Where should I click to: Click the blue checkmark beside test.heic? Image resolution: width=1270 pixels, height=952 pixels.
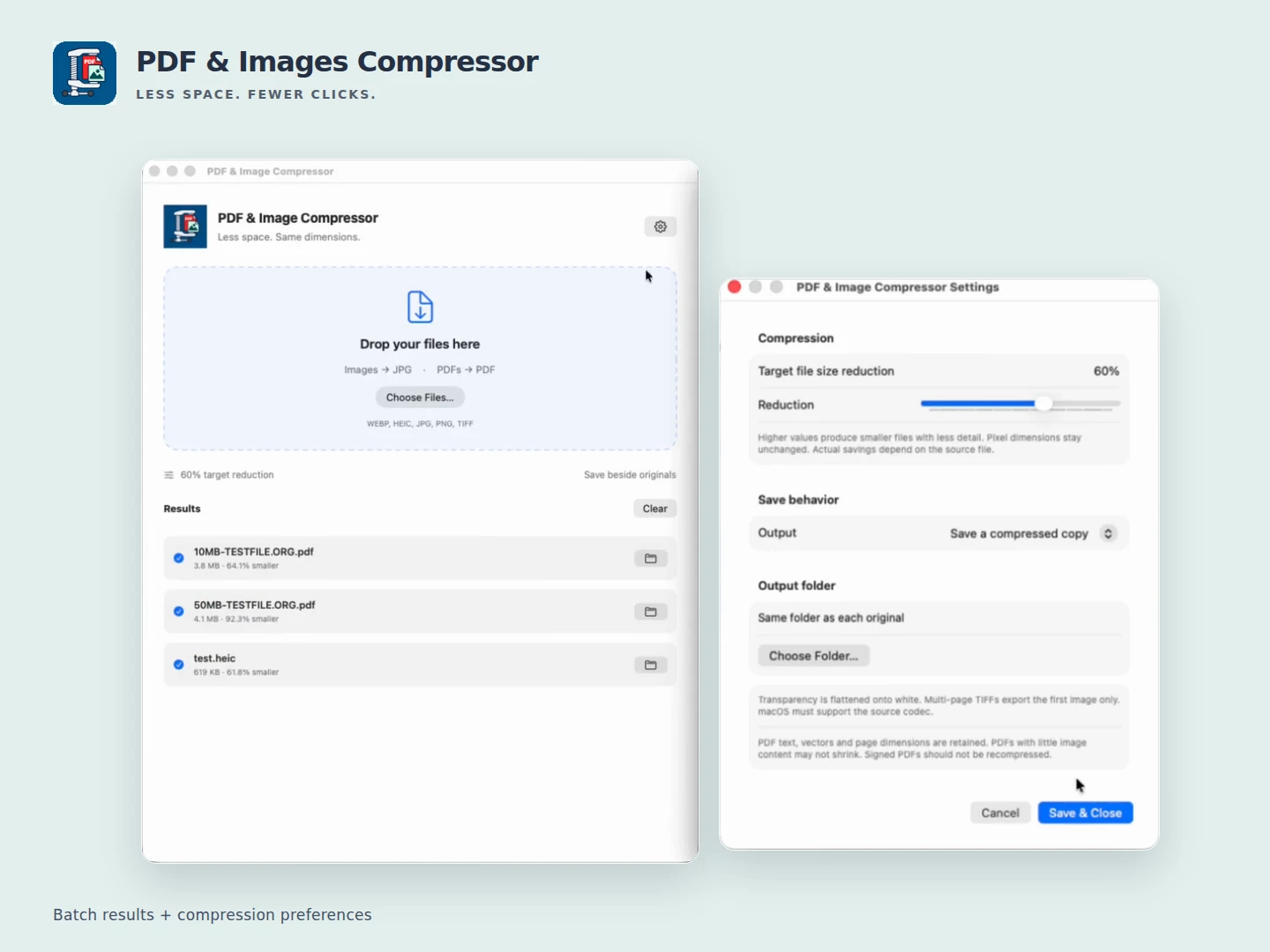[179, 665]
